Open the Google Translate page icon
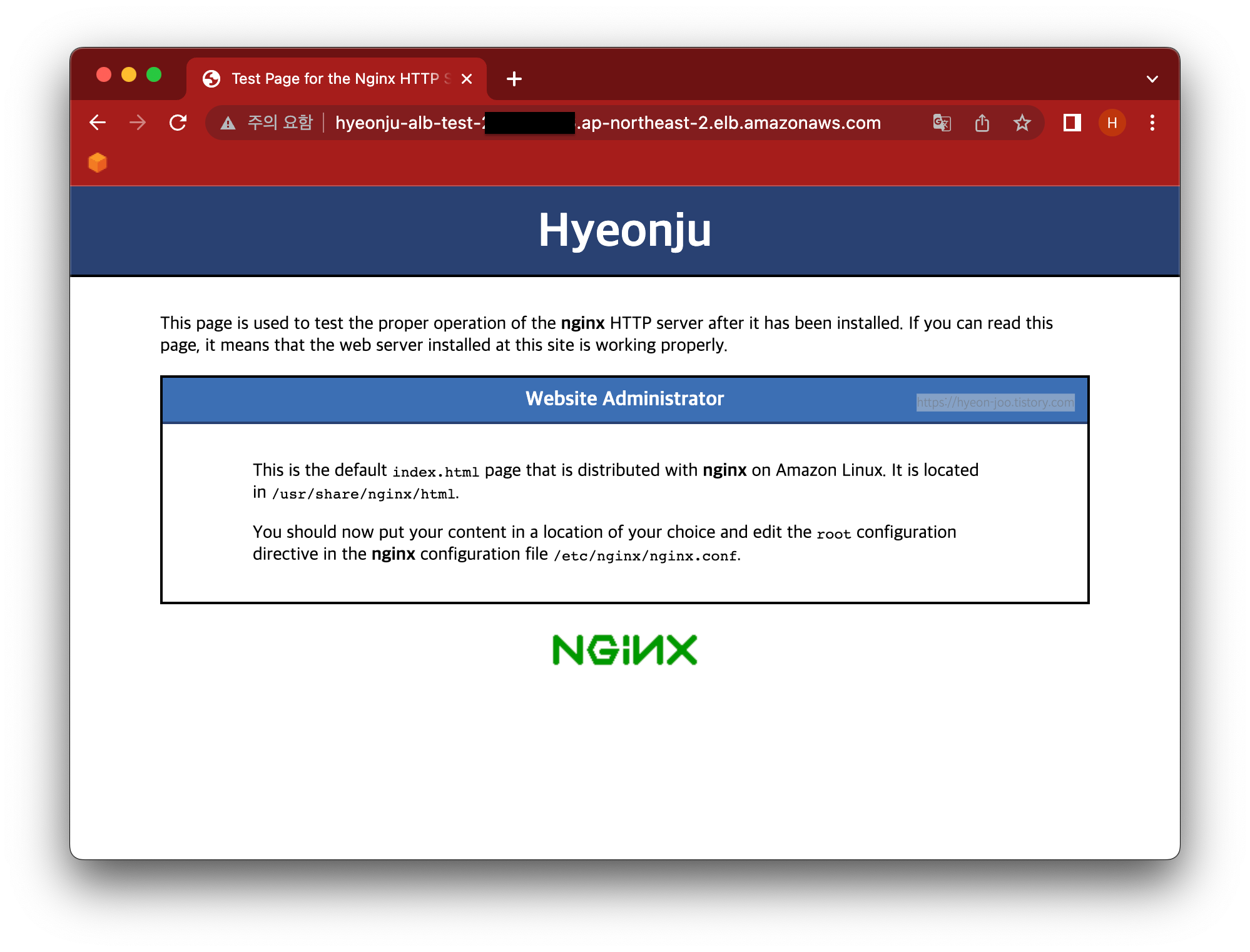 942,123
